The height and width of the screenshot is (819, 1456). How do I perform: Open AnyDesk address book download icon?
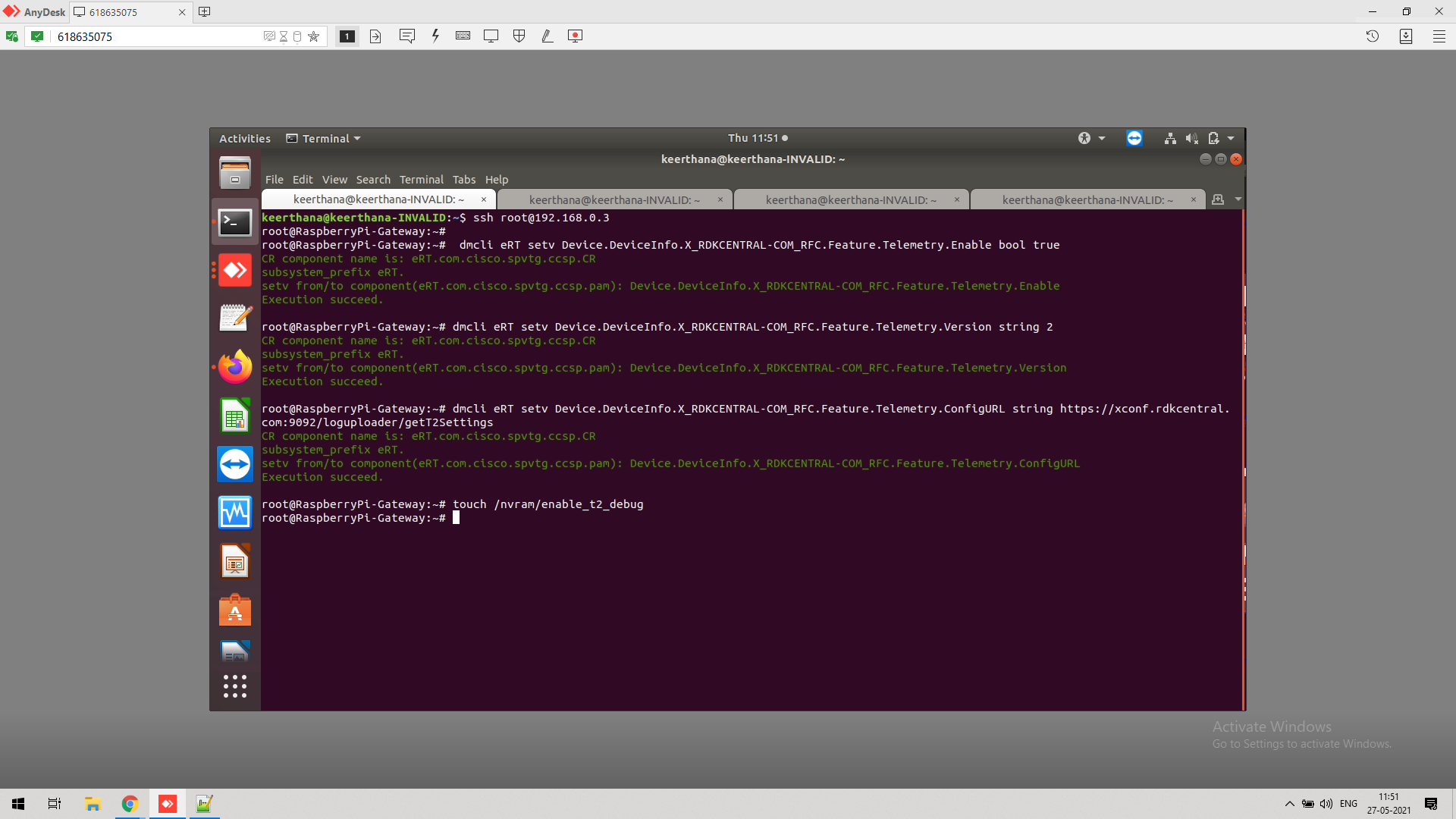click(1405, 36)
